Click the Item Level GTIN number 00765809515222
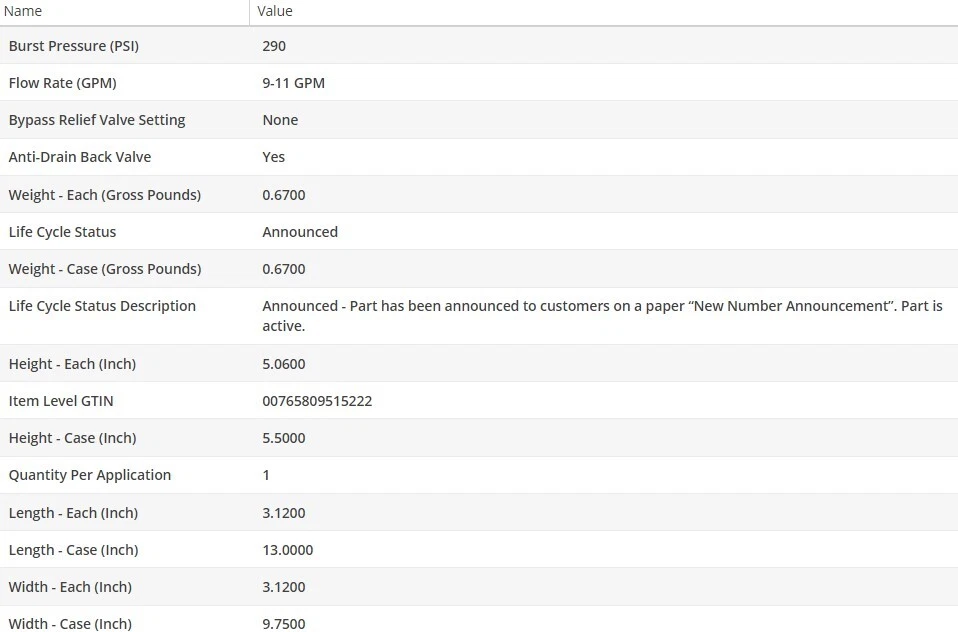Screen dimensions: 958x632 317,401
